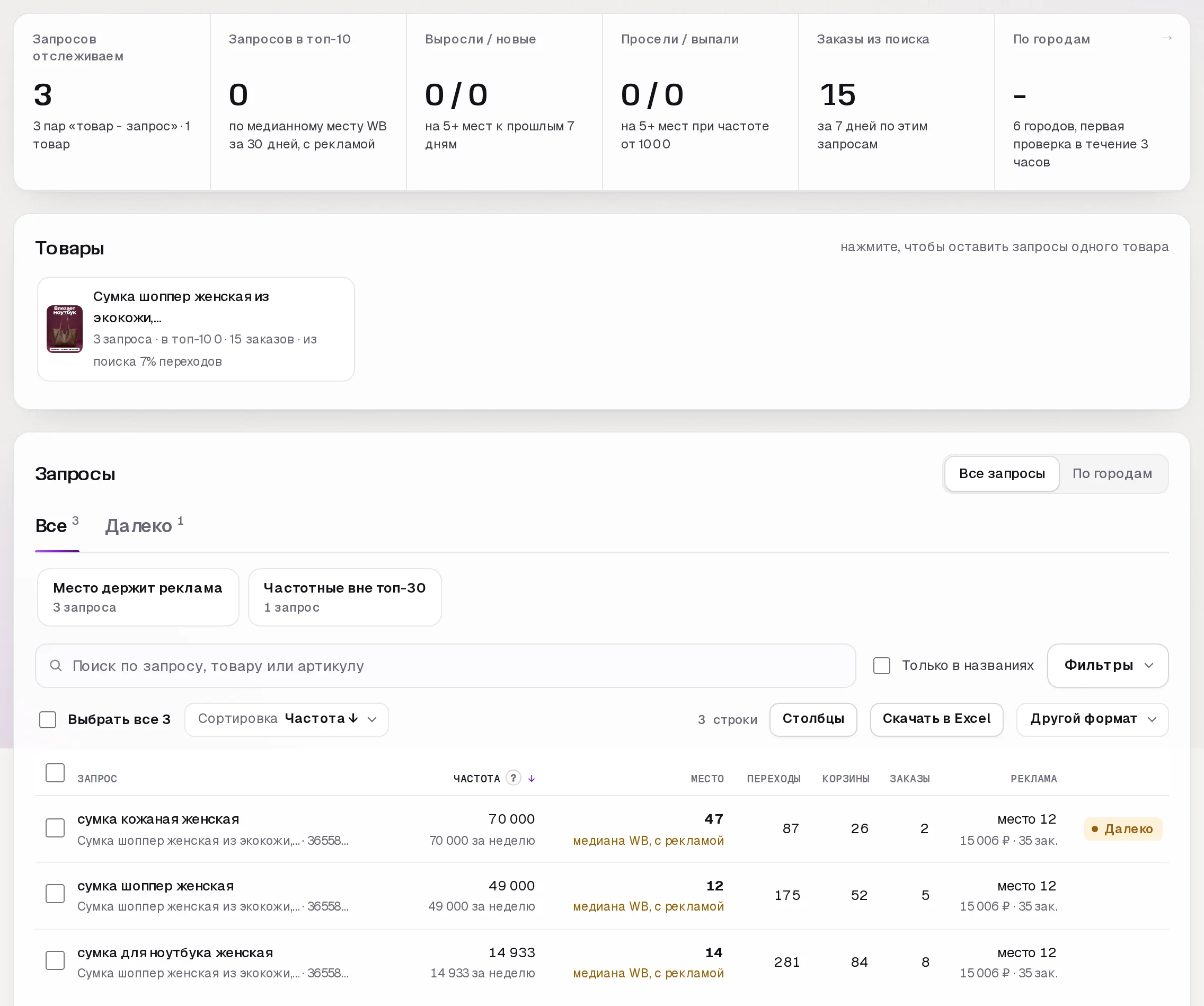This screenshot has height=1006, width=1204.
Task: Click the ЧАСТОТА column header
Action: (476, 779)
